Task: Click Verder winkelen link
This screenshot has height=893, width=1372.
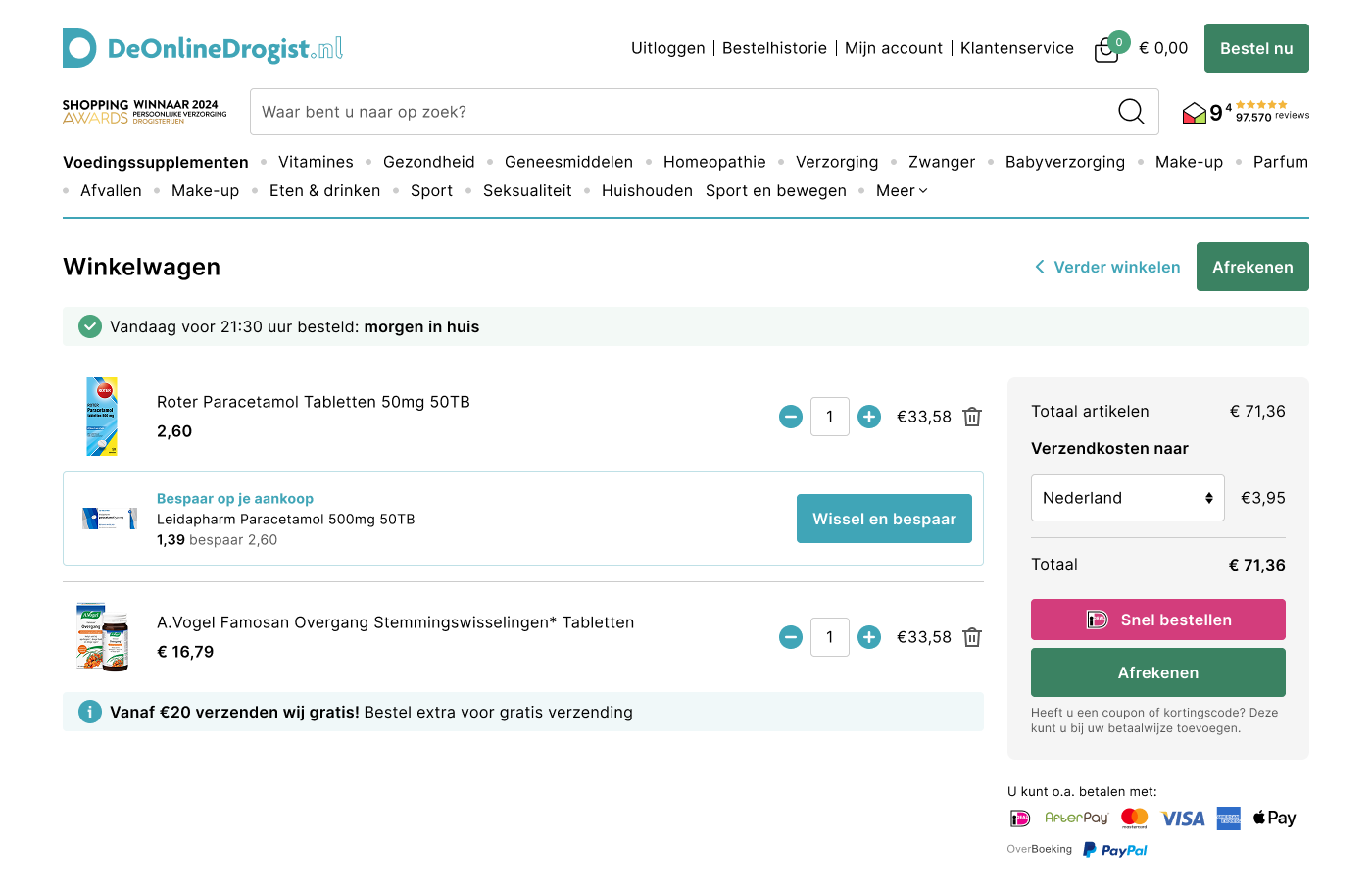Action: click(x=1107, y=267)
